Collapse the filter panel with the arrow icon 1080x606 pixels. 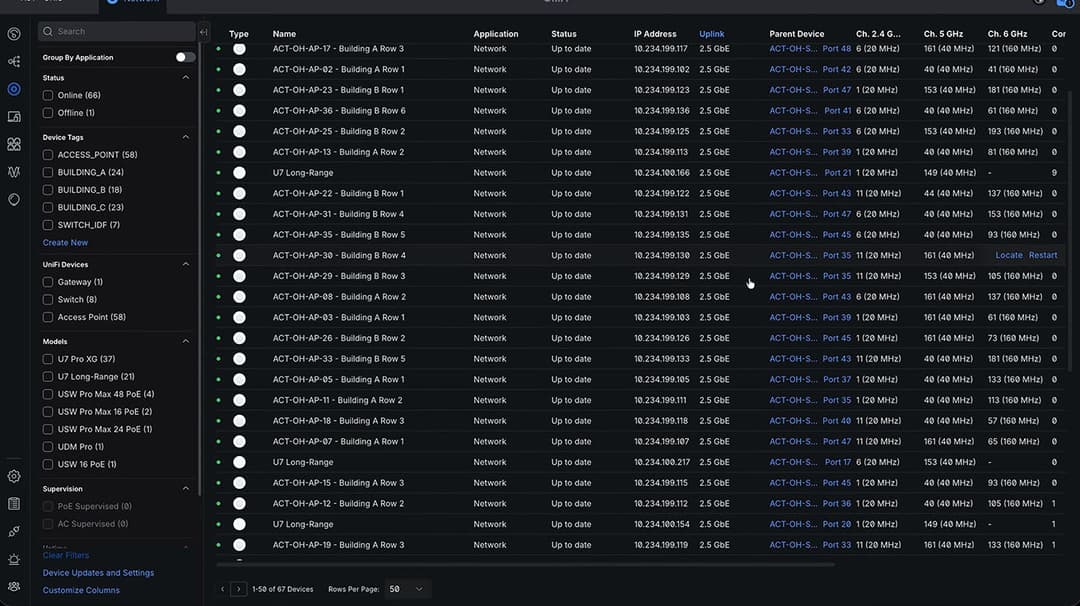tap(203, 32)
